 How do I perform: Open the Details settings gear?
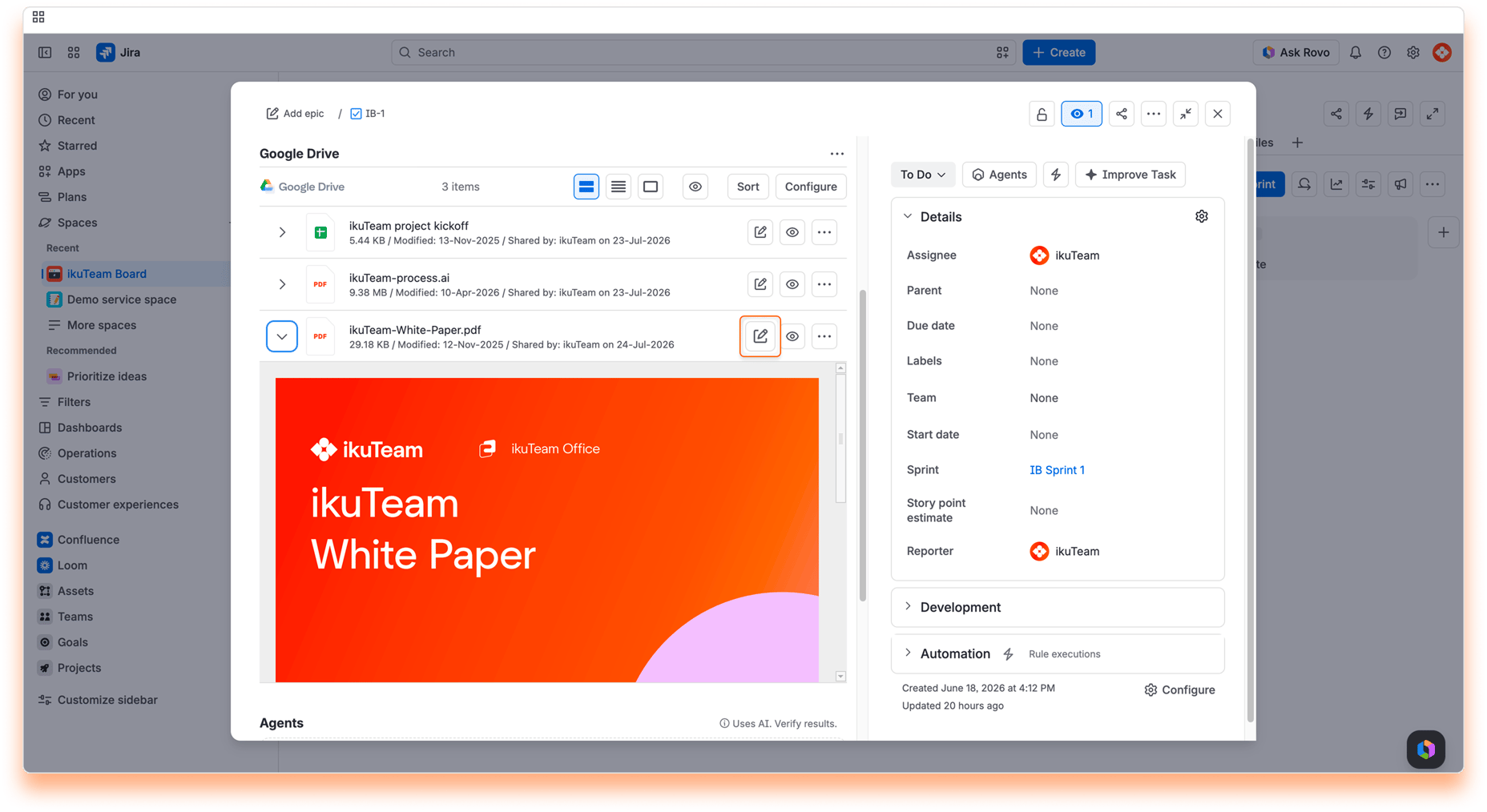point(1201,216)
